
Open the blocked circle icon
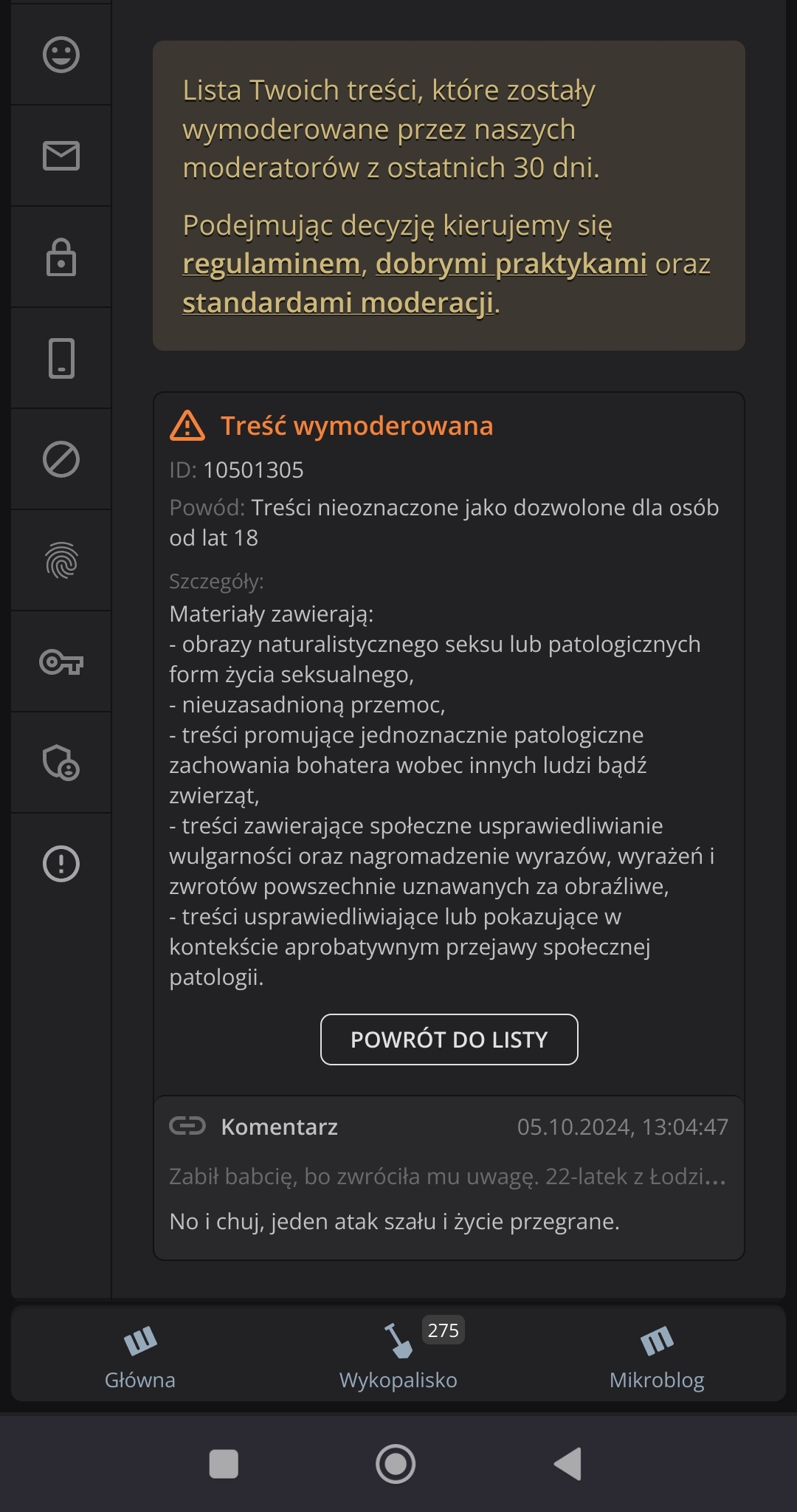(61, 459)
